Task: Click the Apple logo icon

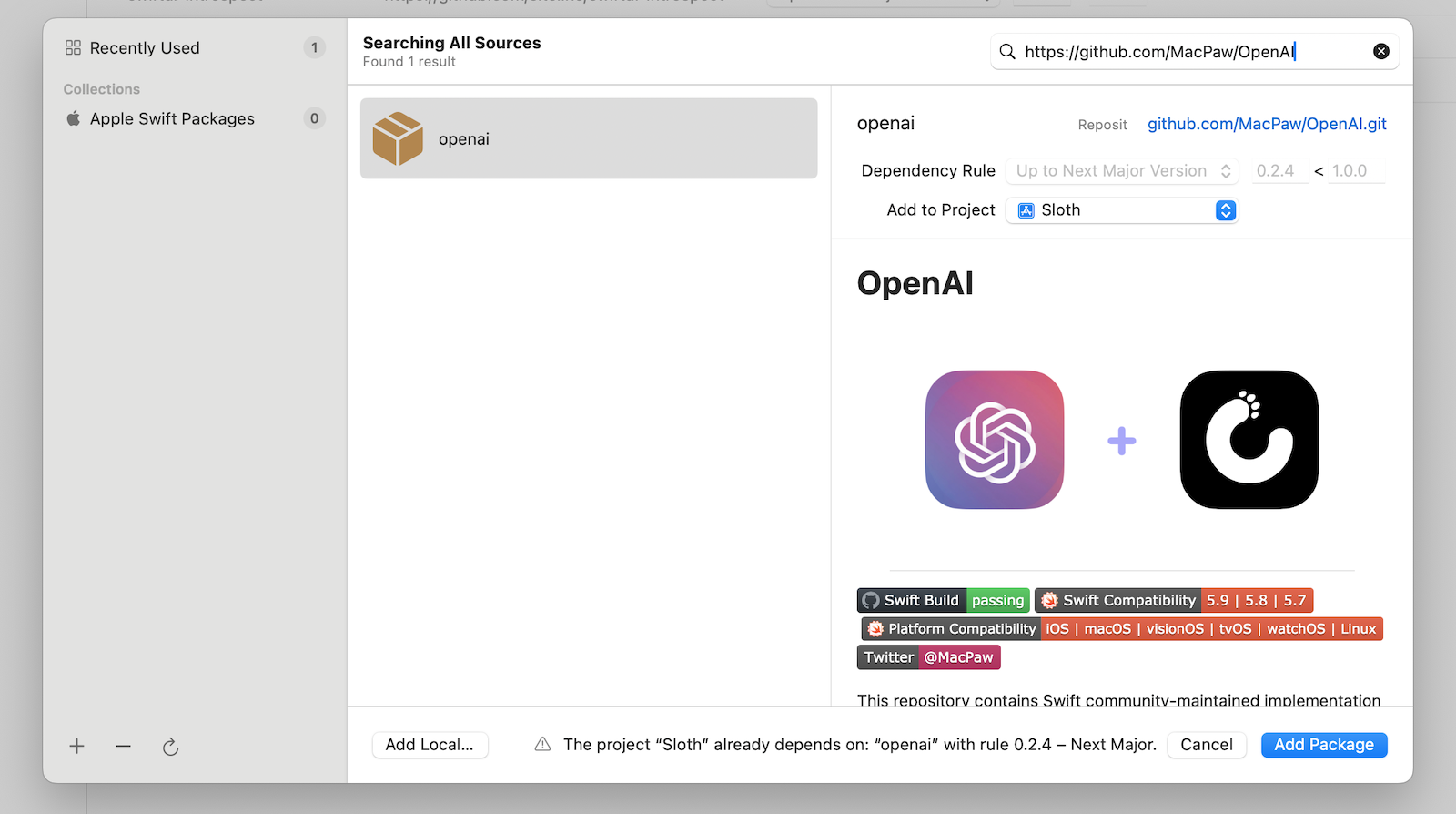Action: (x=74, y=118)
